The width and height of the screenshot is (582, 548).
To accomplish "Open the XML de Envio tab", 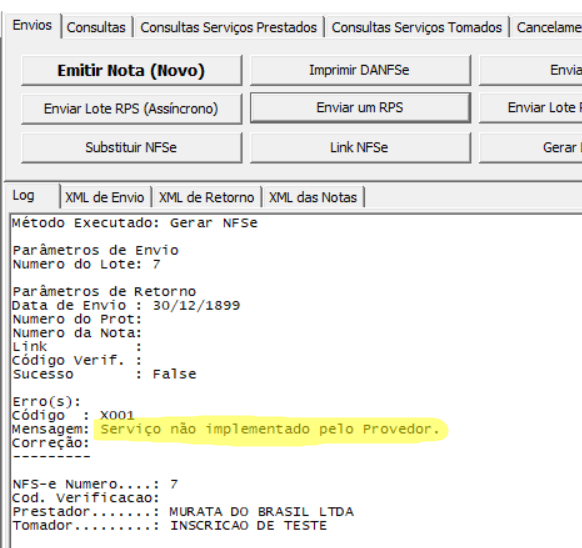I will pyautogui.click(x=105, y=198).
